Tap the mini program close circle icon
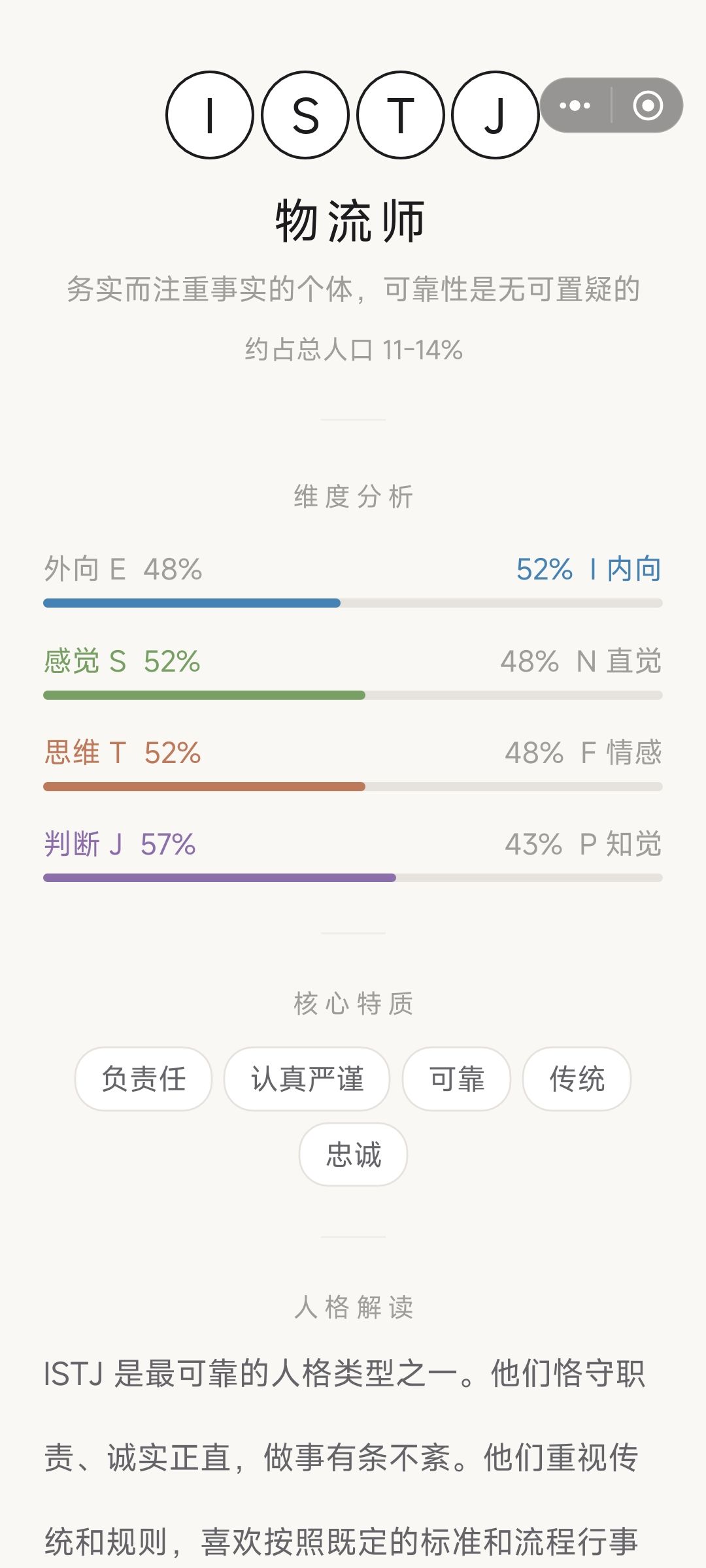This screenshot has width=706, height=1568. tap(648, 105)
